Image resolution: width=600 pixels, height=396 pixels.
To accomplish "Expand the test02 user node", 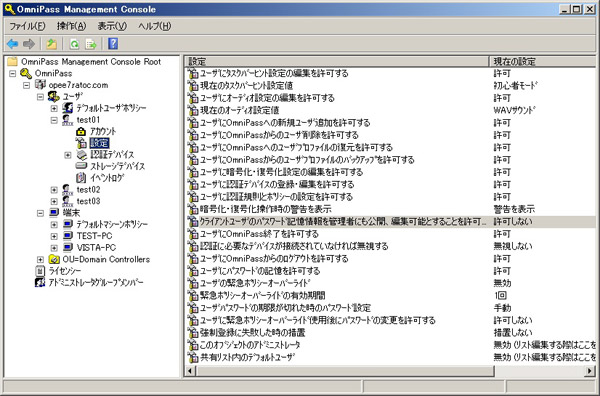I will tap(54, 189).
